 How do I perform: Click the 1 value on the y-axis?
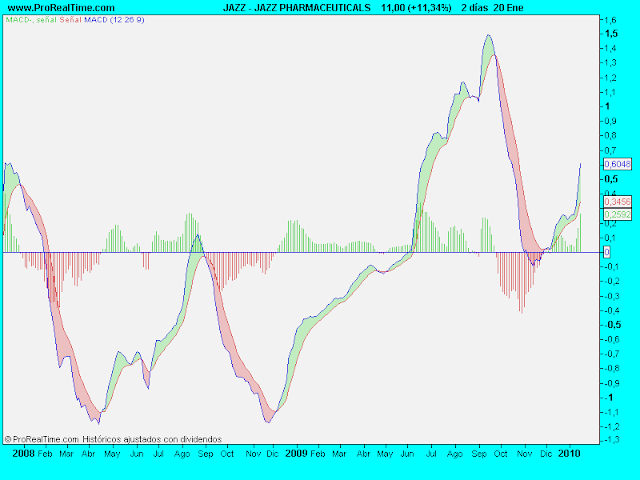point(607,106)
